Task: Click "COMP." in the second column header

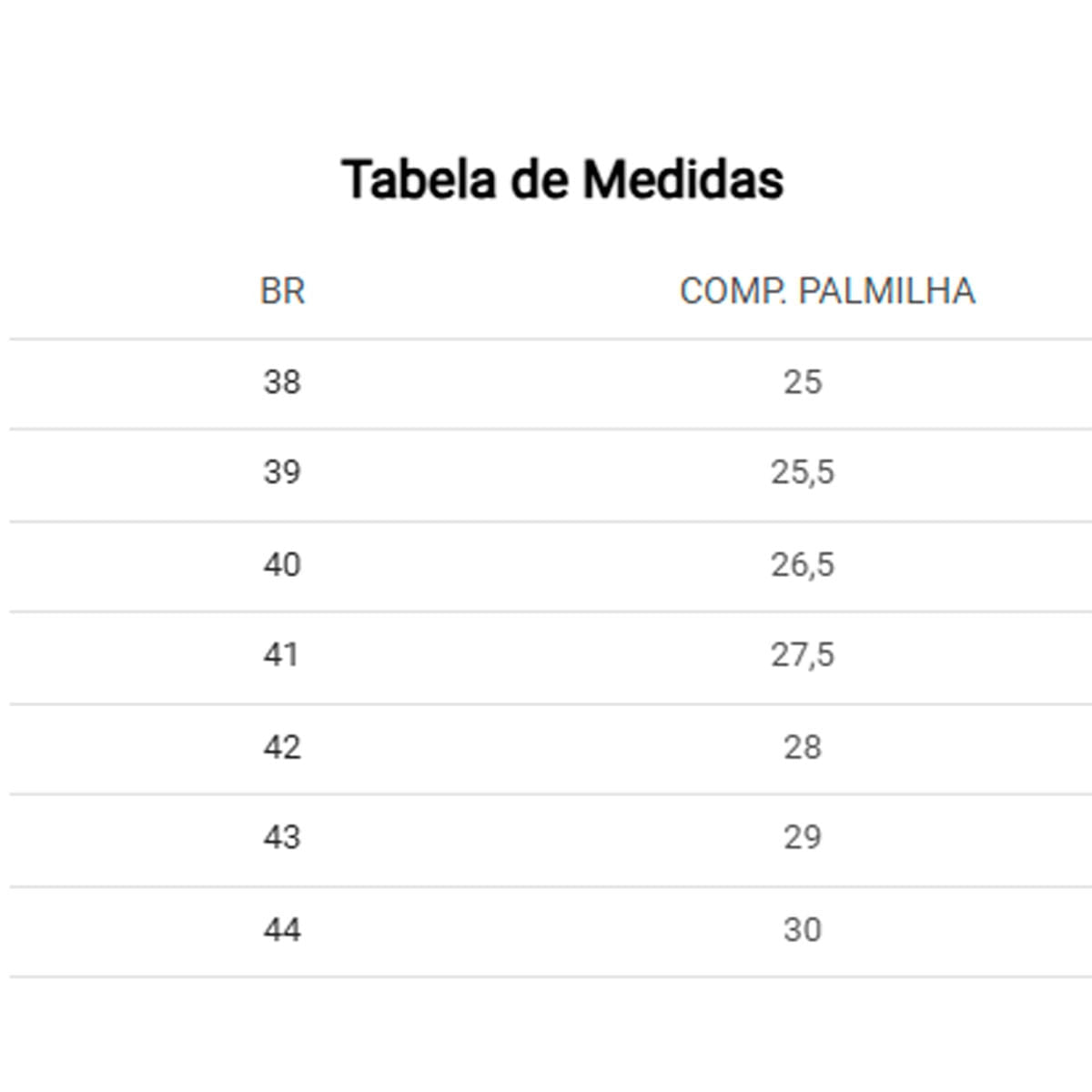Action: coord(733,292)
